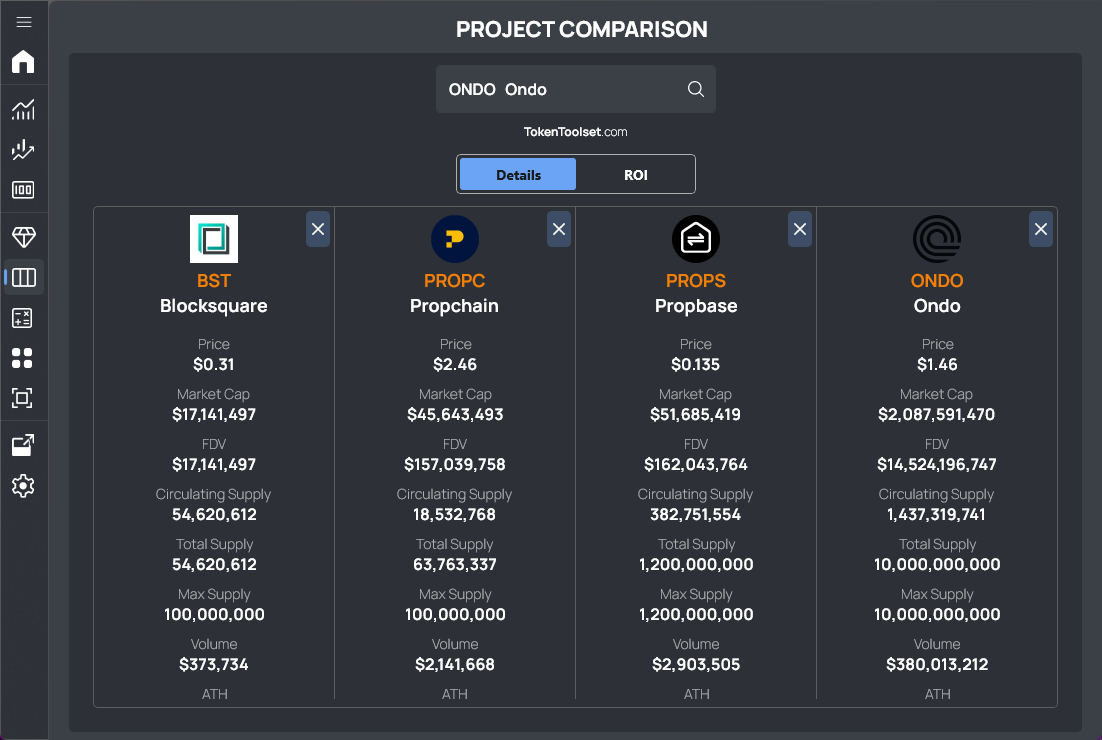Select Ondo price $1.46

[x=937, y=364]
